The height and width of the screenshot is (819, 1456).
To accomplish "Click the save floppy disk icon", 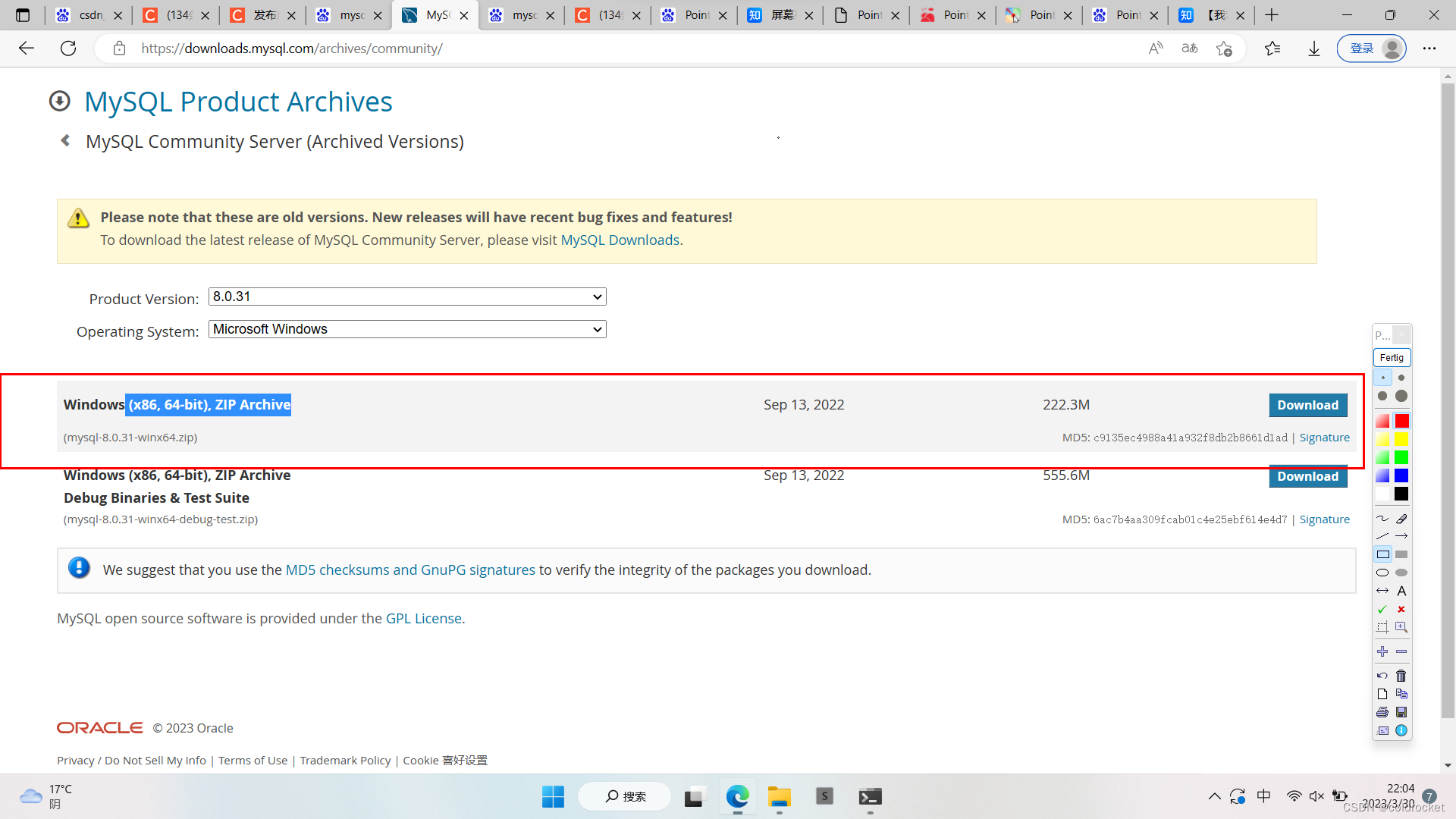I will (1401, 712).
